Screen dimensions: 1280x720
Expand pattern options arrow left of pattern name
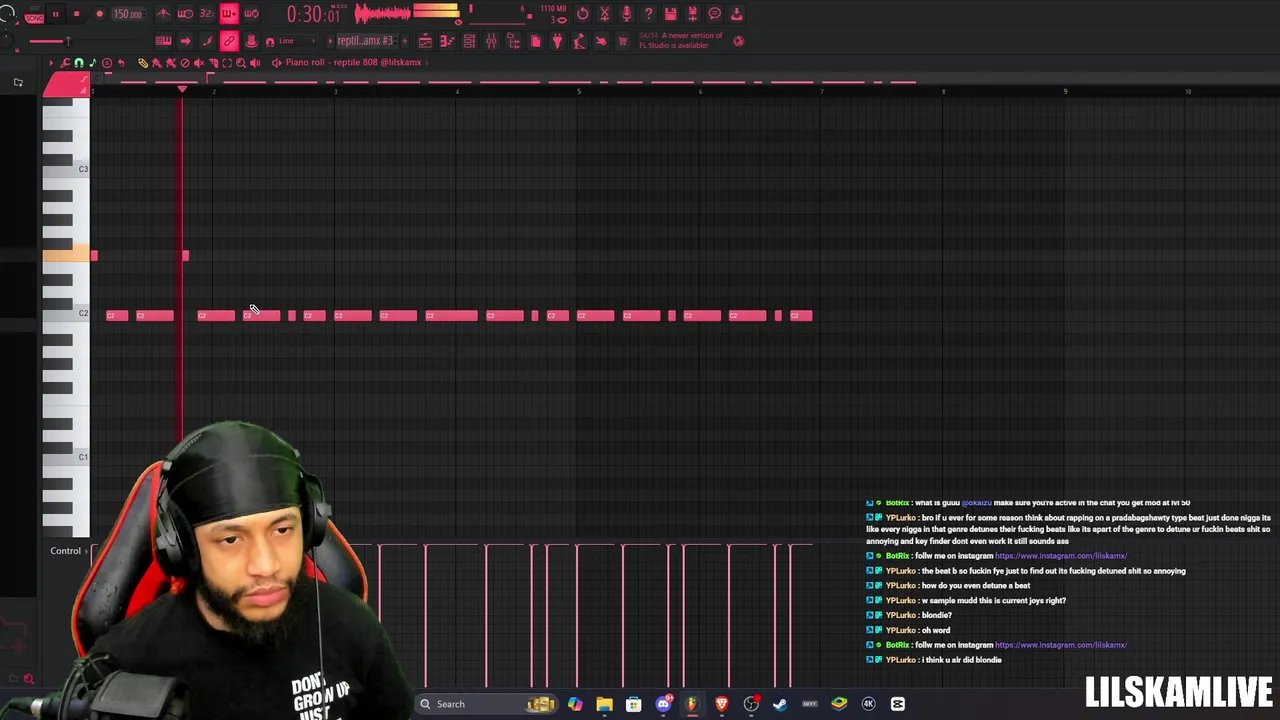[330, 41]
